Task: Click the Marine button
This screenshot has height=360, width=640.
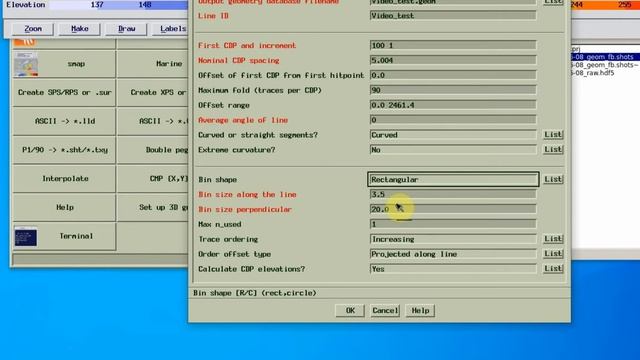Action: [x=153, y=64]
